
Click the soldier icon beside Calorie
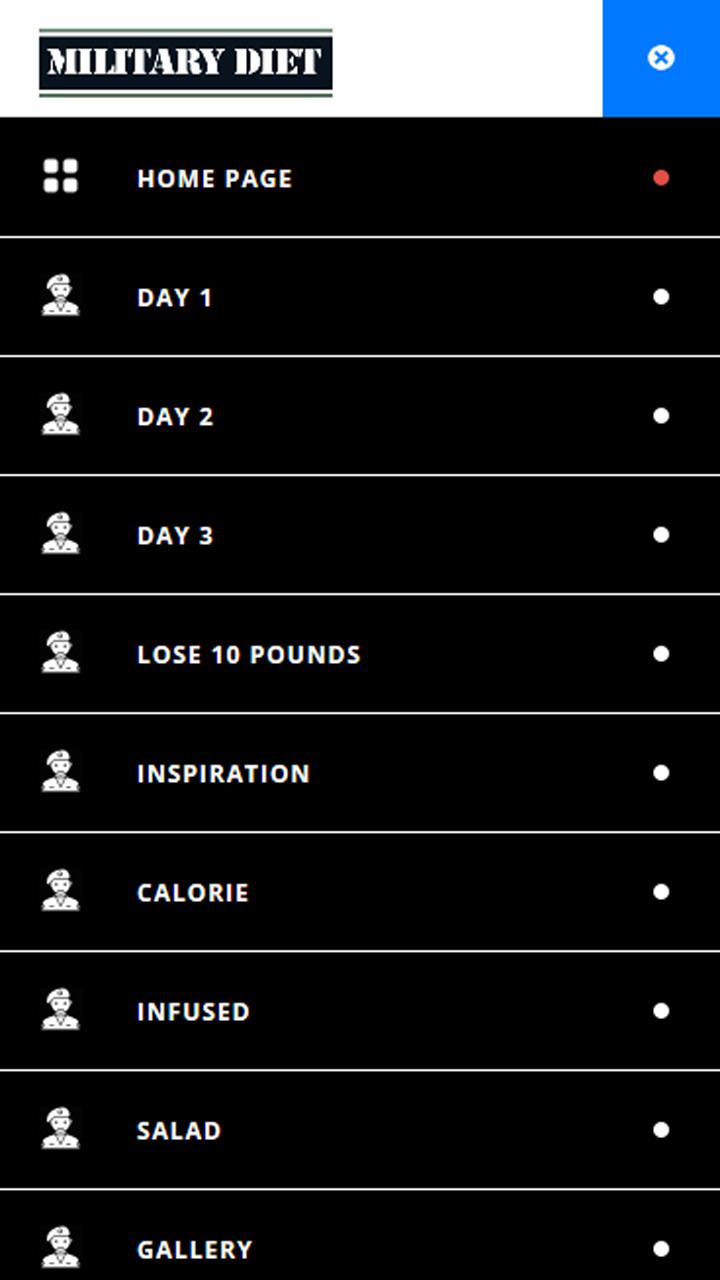coord(60,891)
